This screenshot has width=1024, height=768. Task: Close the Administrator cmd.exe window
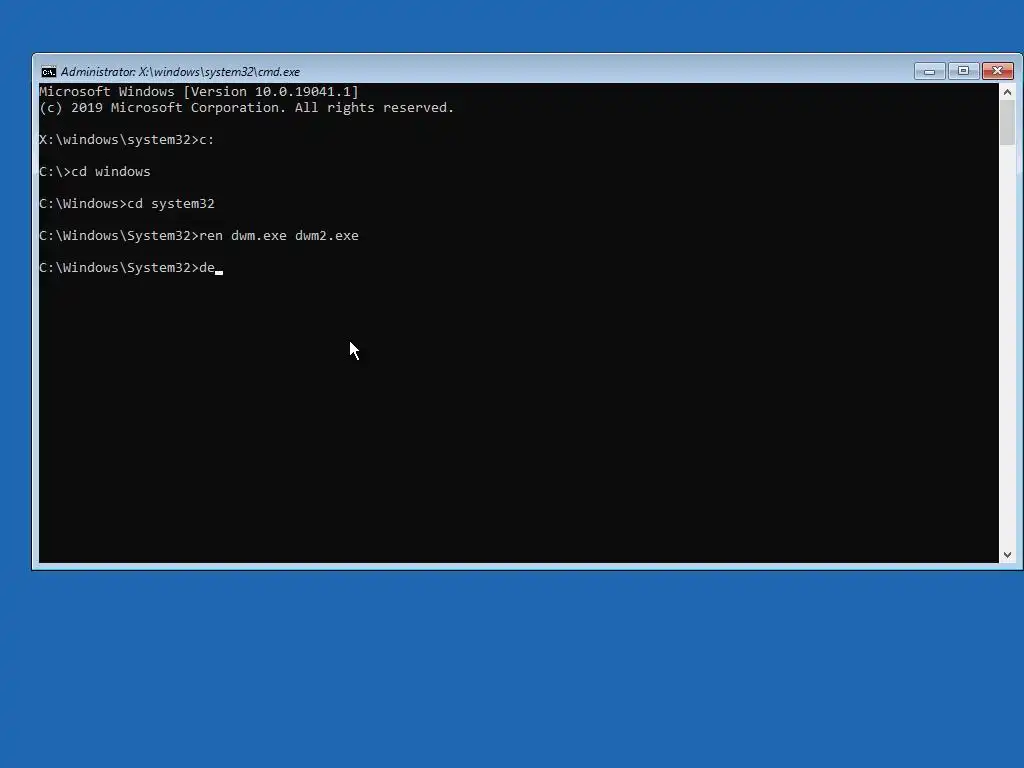997,71
